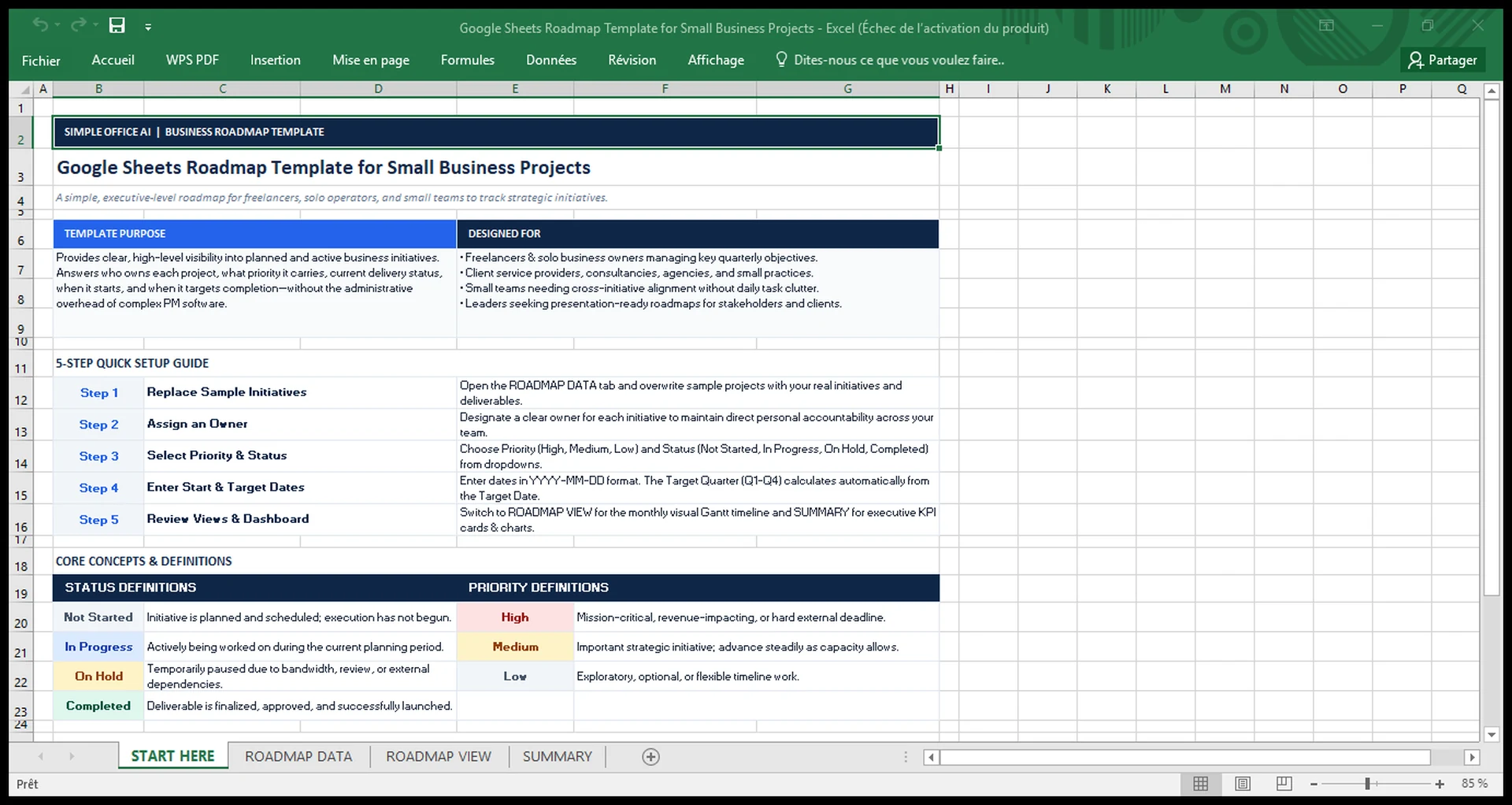Open the Fichier menu
This screenshot has height=805, width=1512.
[41, 60]
